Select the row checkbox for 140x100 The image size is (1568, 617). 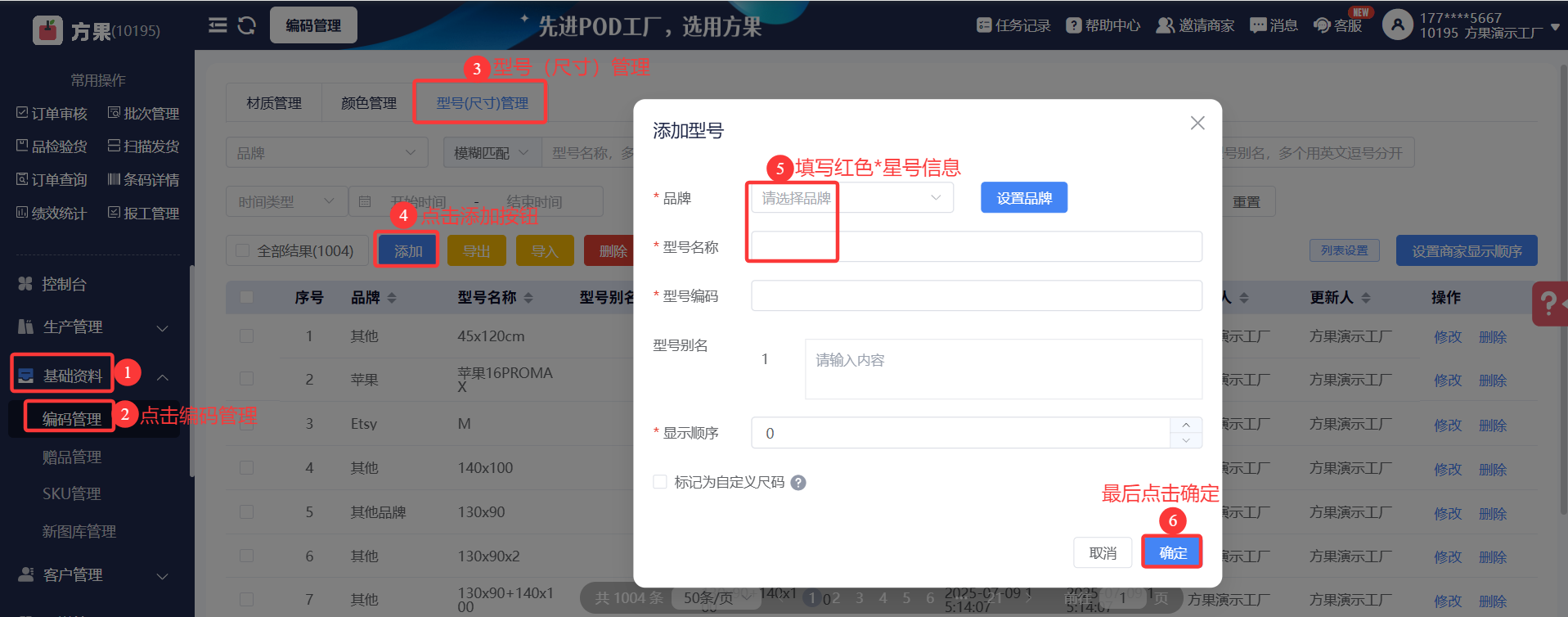[x=246, y=467]
